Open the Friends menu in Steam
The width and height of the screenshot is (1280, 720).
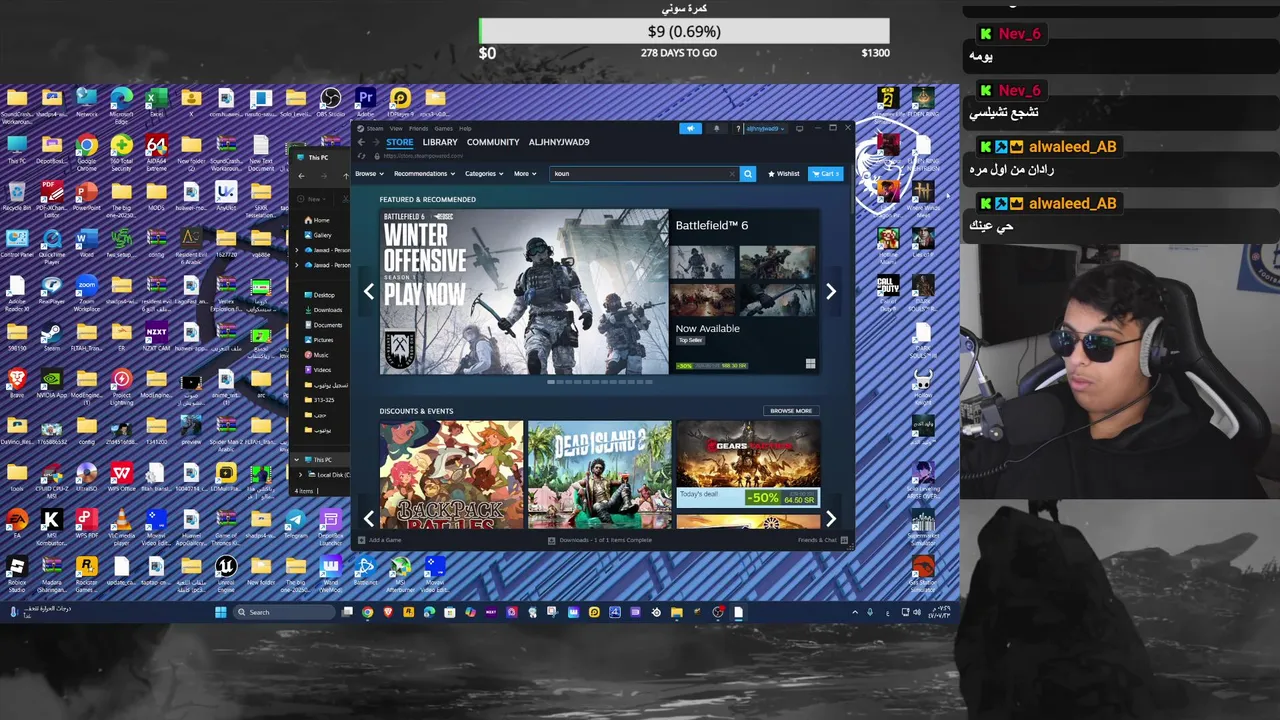[x=418, y=128]
